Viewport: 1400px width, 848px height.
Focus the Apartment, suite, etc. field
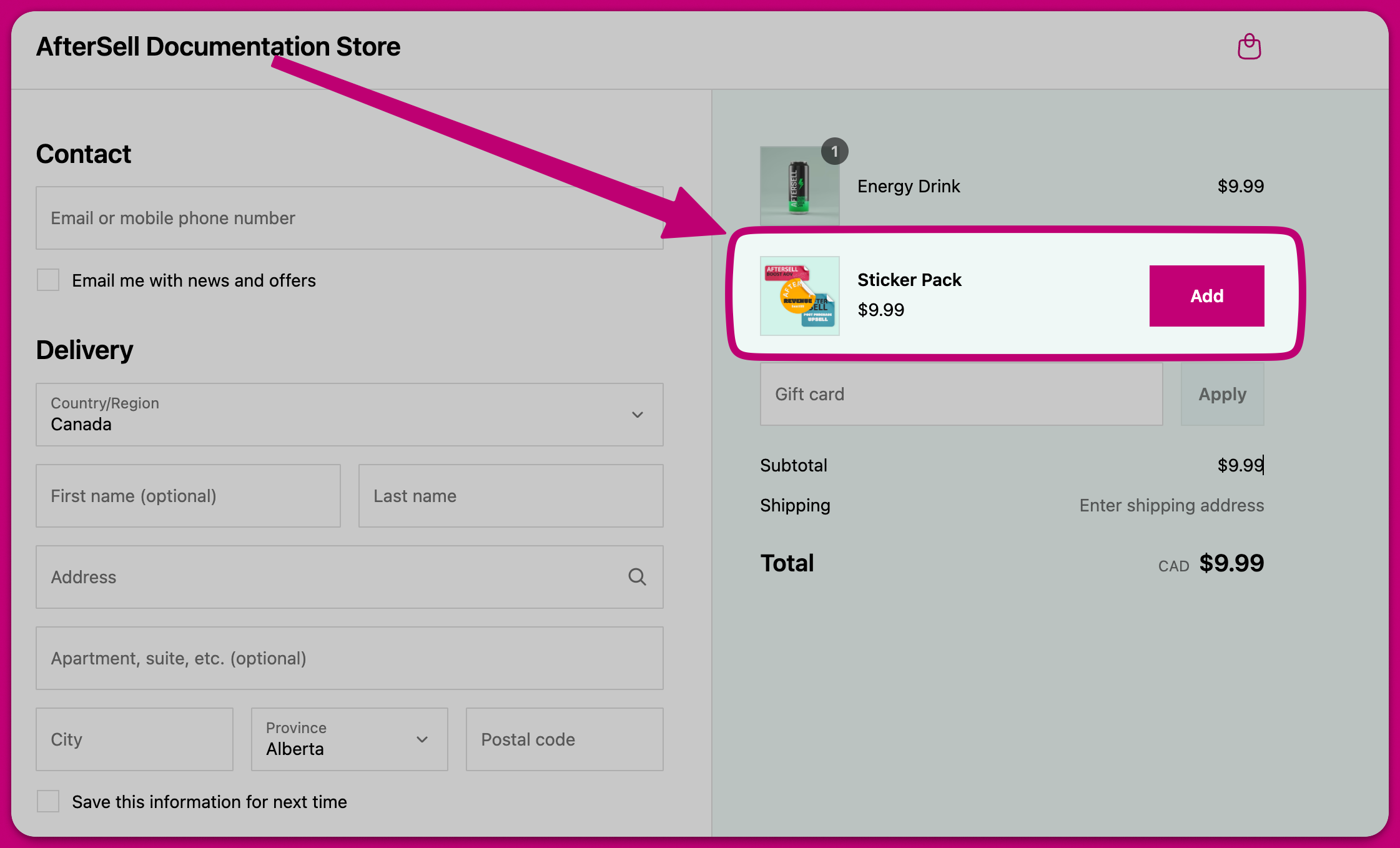coord(348,658)
